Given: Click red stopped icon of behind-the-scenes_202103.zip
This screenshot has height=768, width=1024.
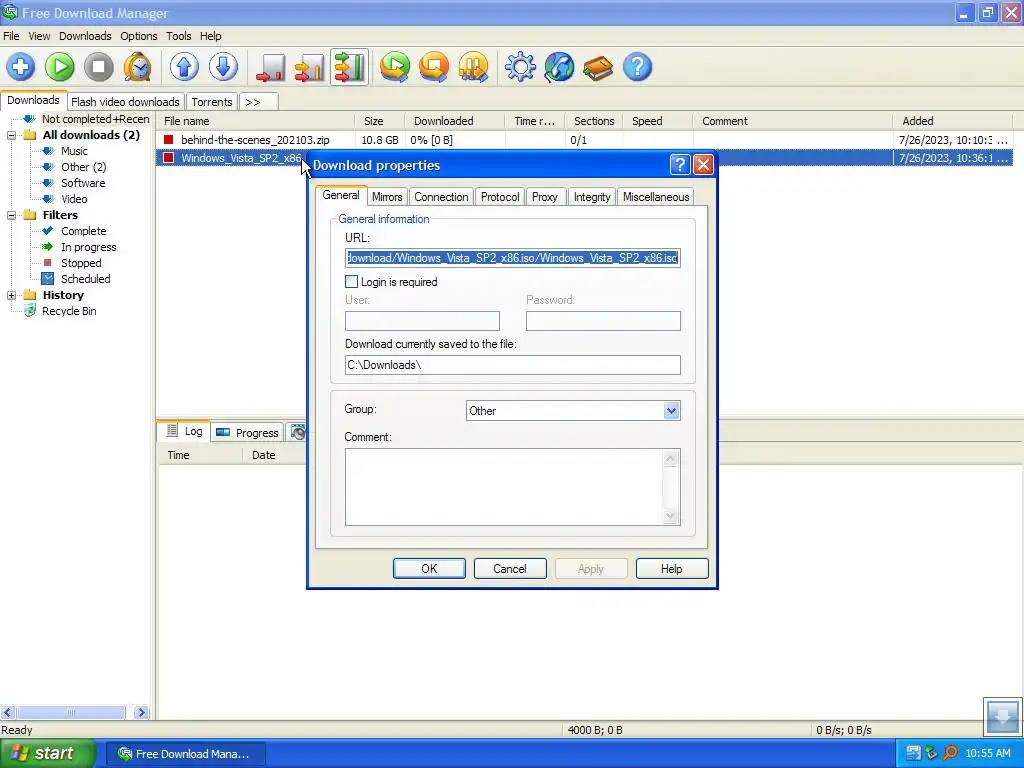Looking at the screenshot, I should coord(168,140).
